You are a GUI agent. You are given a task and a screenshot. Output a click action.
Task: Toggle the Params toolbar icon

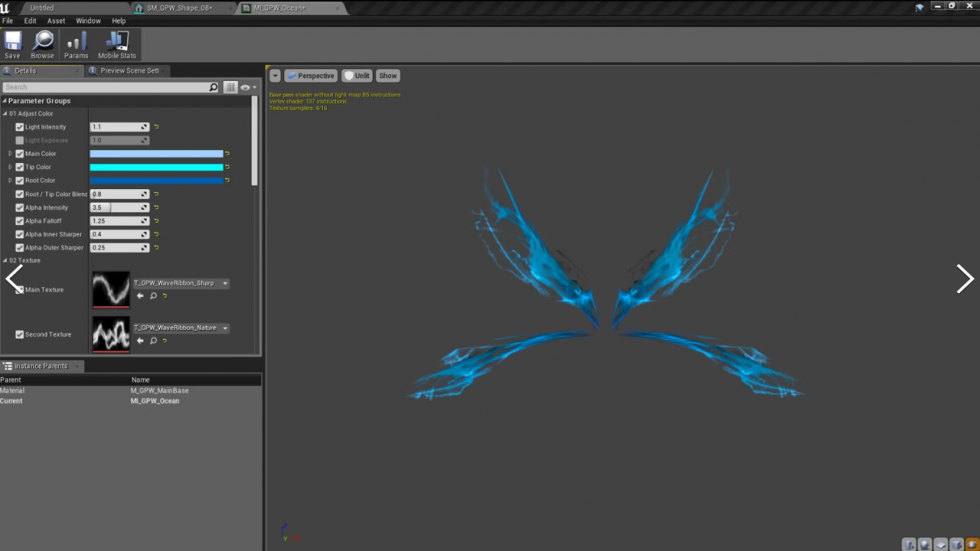point(76,44)
